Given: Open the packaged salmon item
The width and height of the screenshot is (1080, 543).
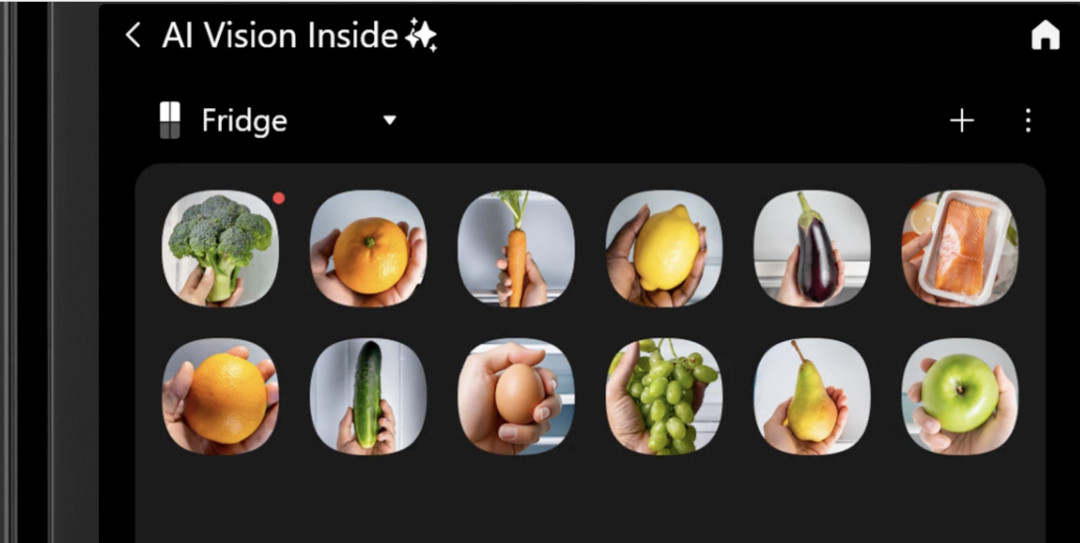Looking at the screenshot, I should [x=960, y=249].
